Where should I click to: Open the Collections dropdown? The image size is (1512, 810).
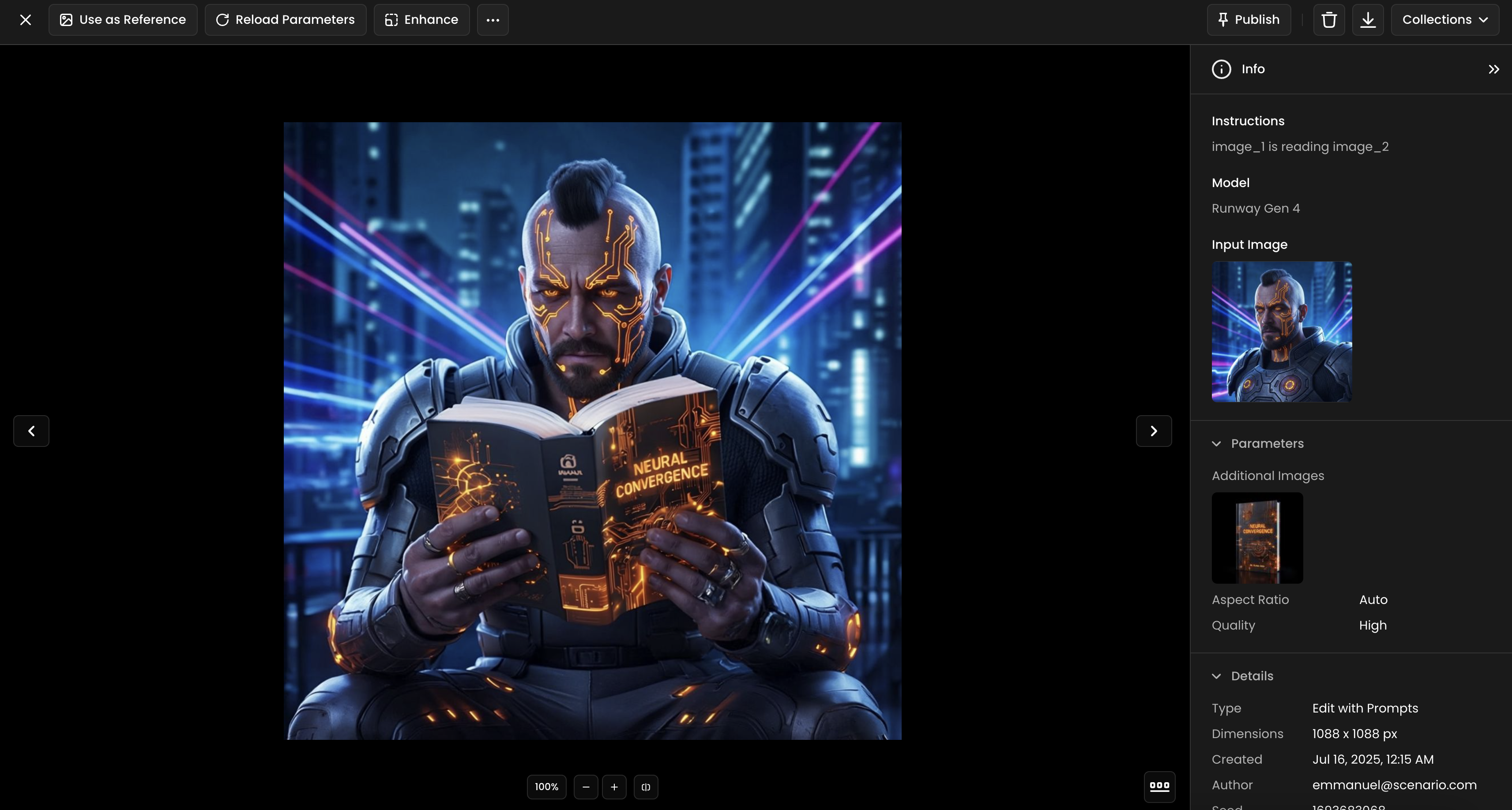point(1444,20)
